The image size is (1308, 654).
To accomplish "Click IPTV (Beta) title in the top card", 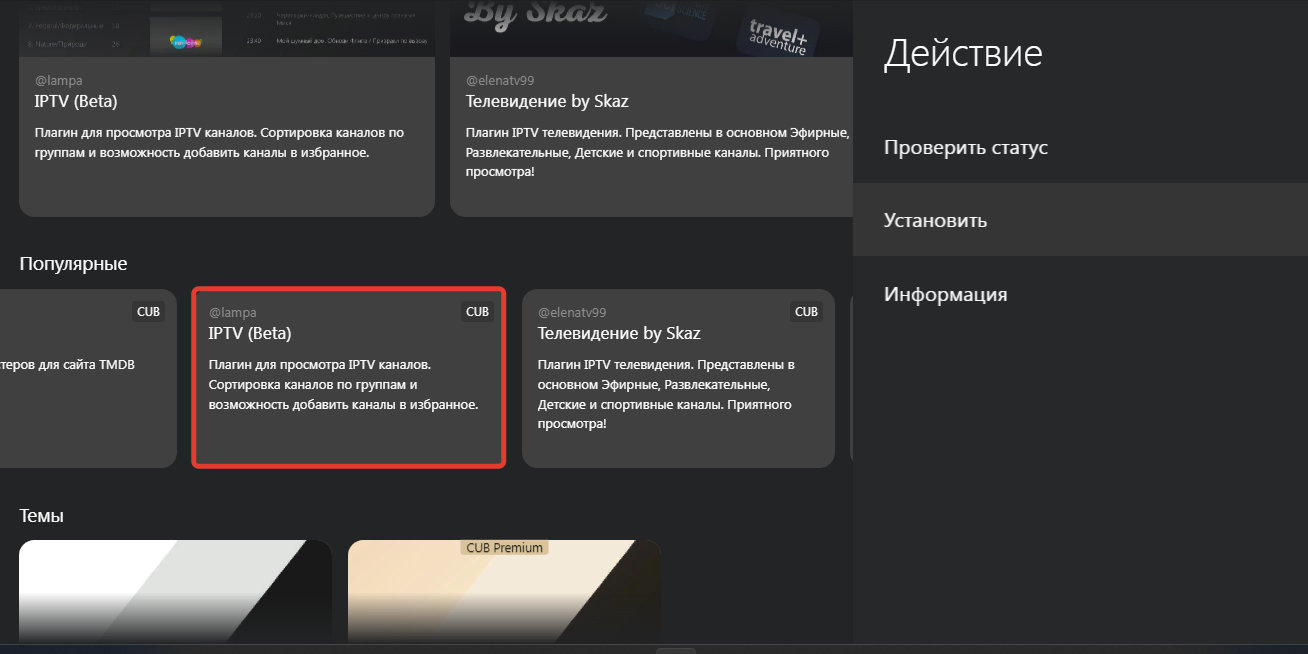I will click(76, 101).
